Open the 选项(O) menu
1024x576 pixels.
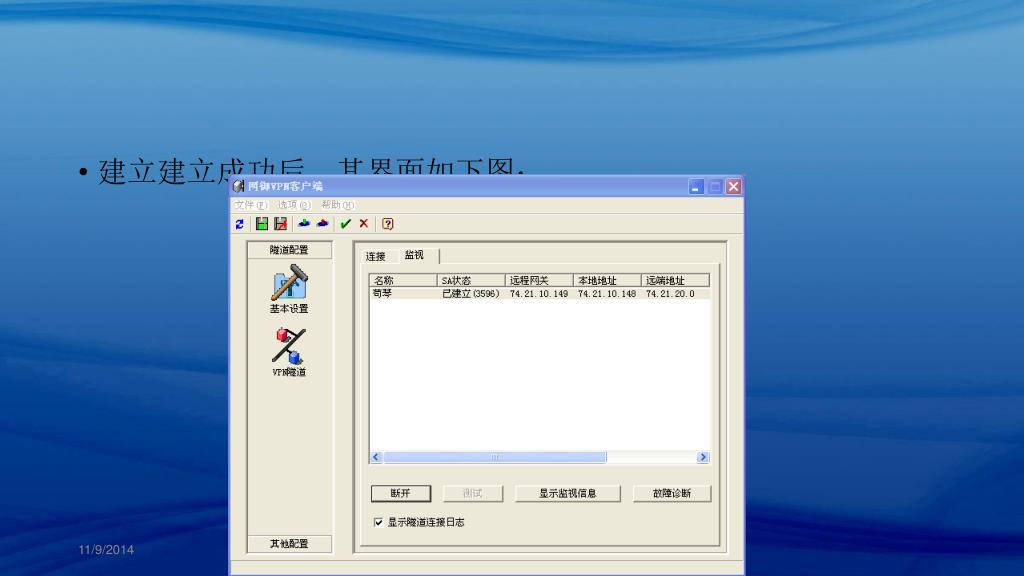pyautogui.click(x=294, y=205)
